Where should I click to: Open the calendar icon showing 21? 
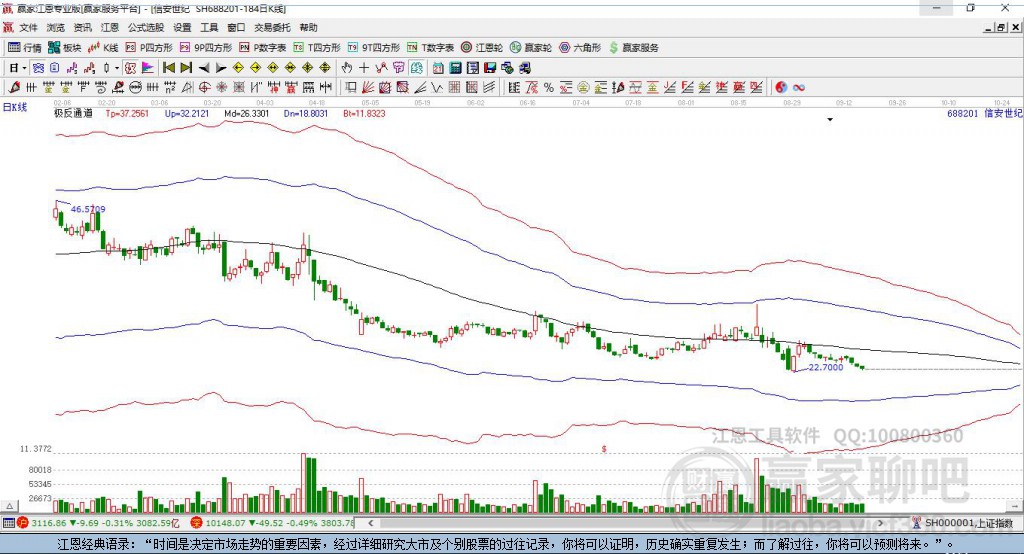pyautogui.click(x=438, y=68)
